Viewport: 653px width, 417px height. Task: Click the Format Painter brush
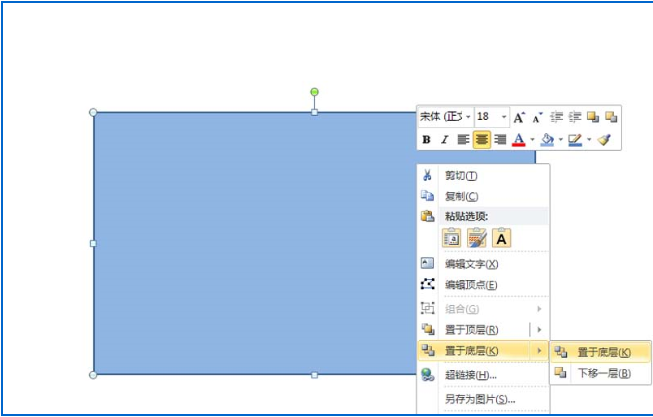604,140
